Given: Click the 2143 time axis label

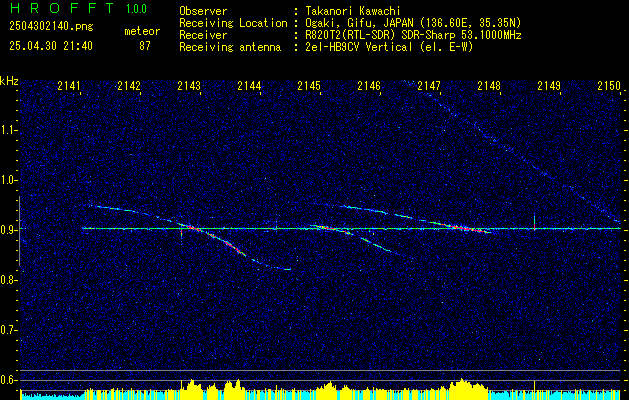Looking at the screenshot, I should [189, 86].
